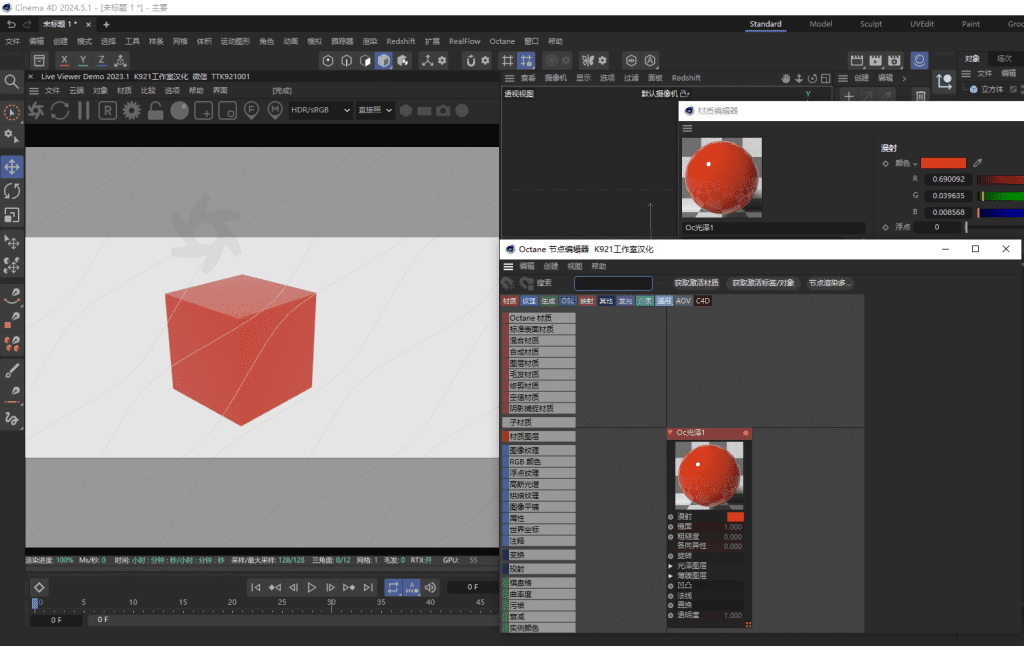Click the magnifier search icon

(12, 82)
